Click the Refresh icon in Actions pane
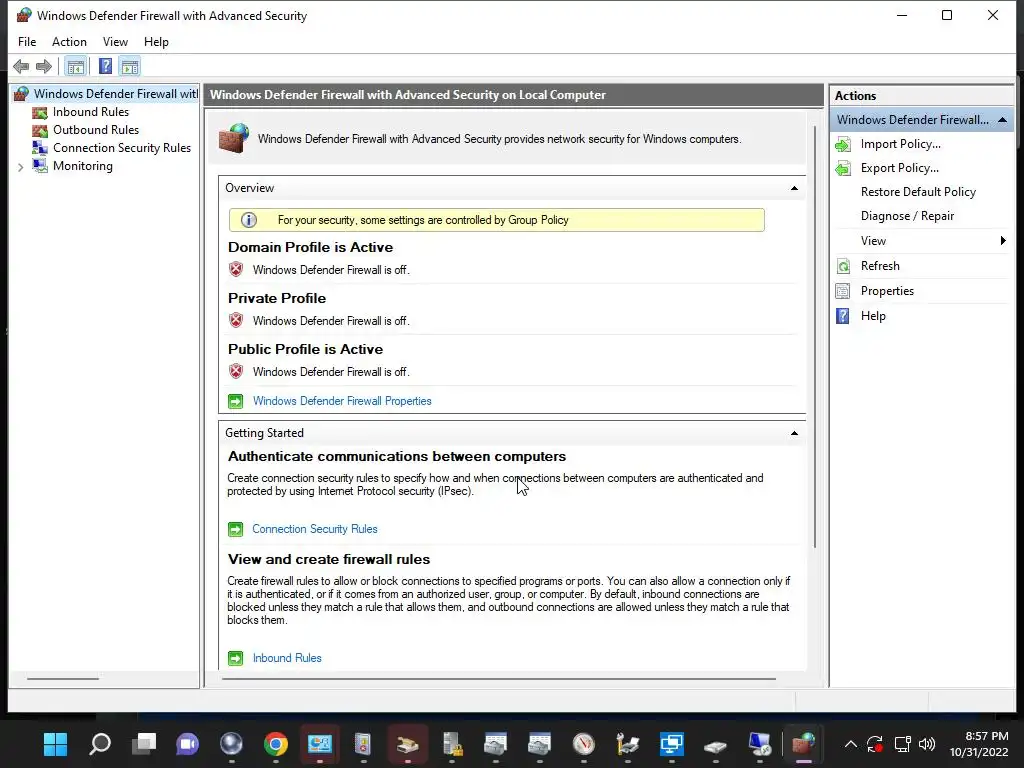 843,266
